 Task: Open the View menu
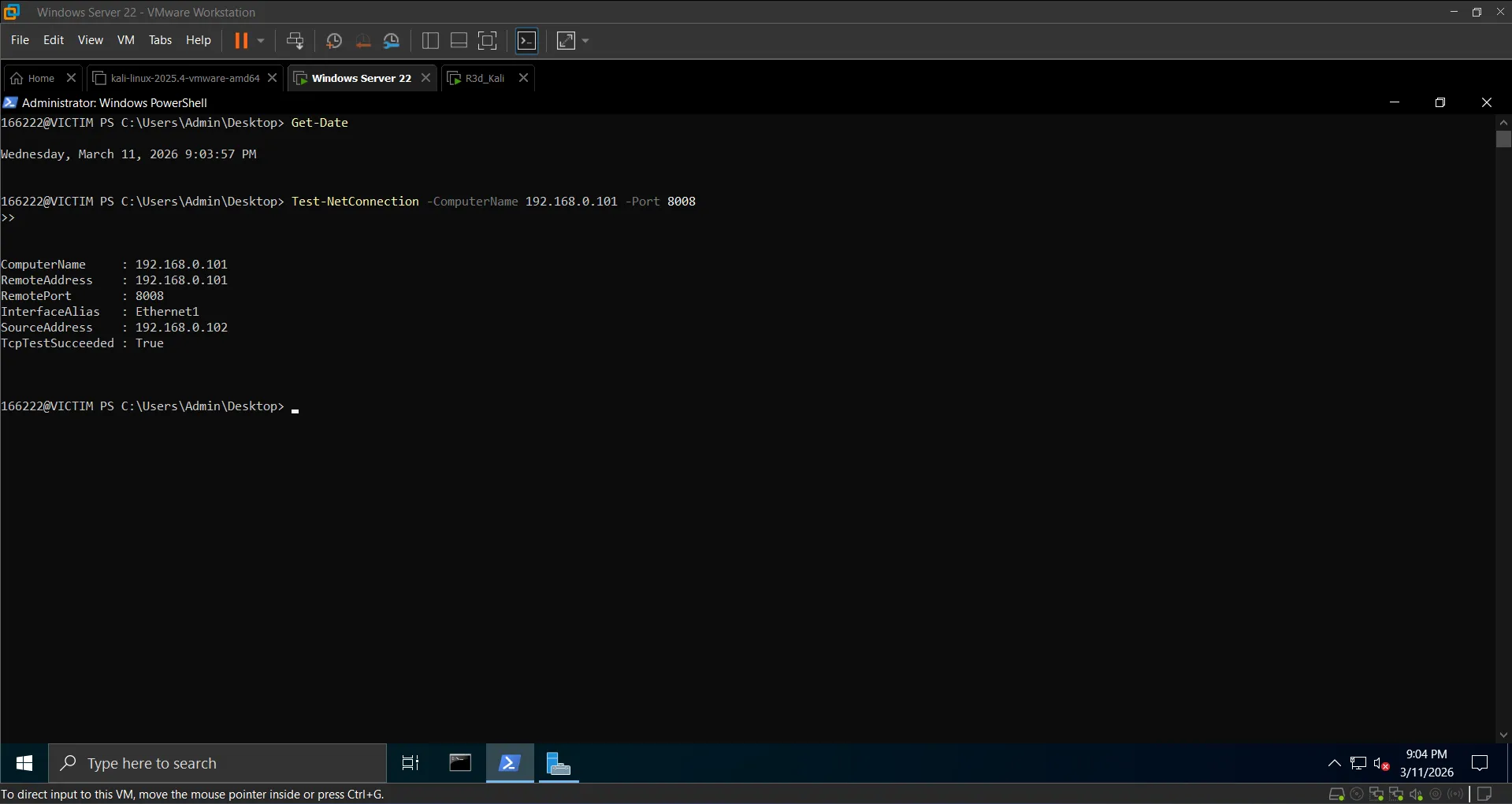(90, 40)
